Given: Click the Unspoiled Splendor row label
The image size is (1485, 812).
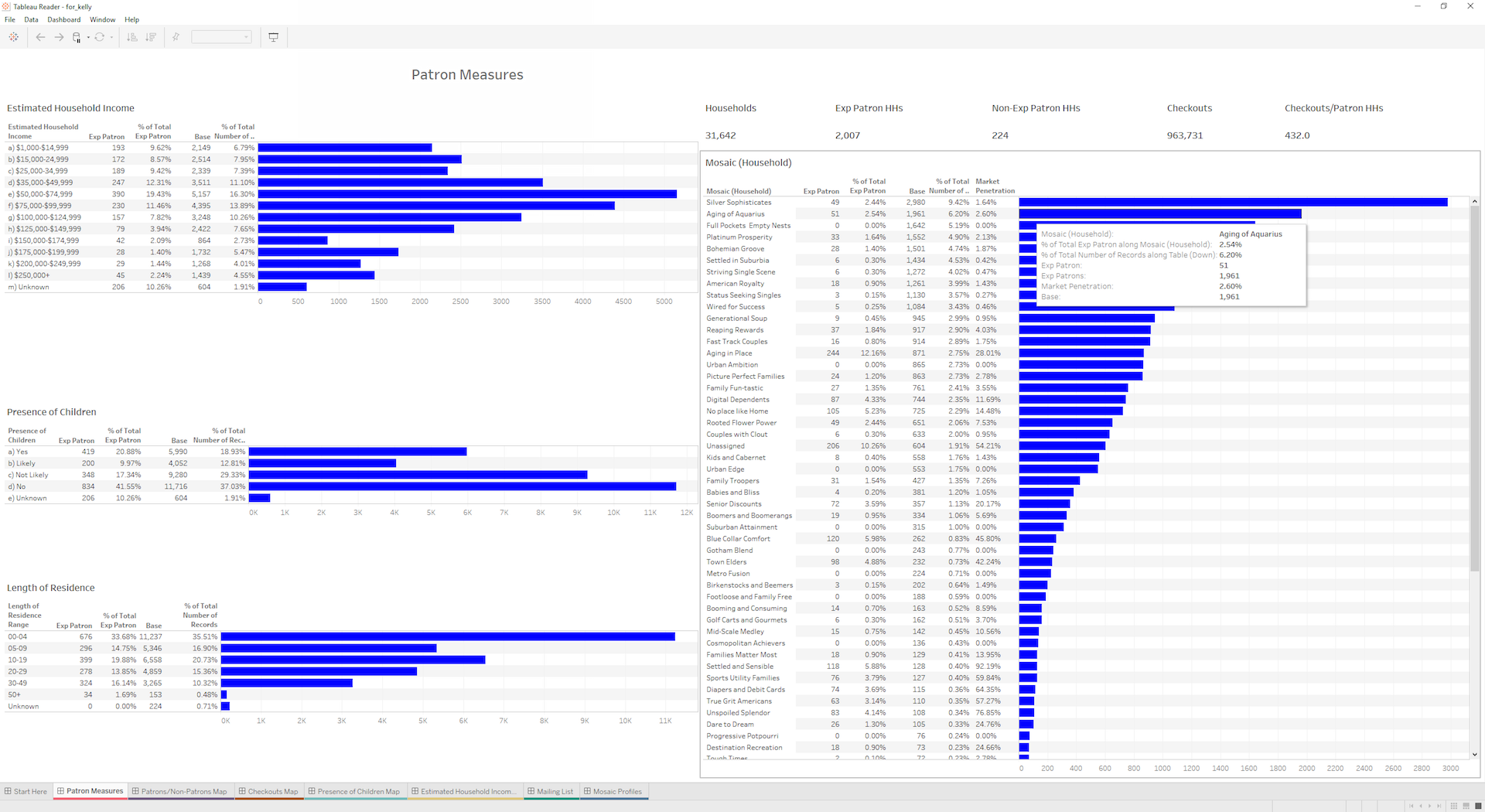Looking at the screenshot, I should click(x=738, y=712).
